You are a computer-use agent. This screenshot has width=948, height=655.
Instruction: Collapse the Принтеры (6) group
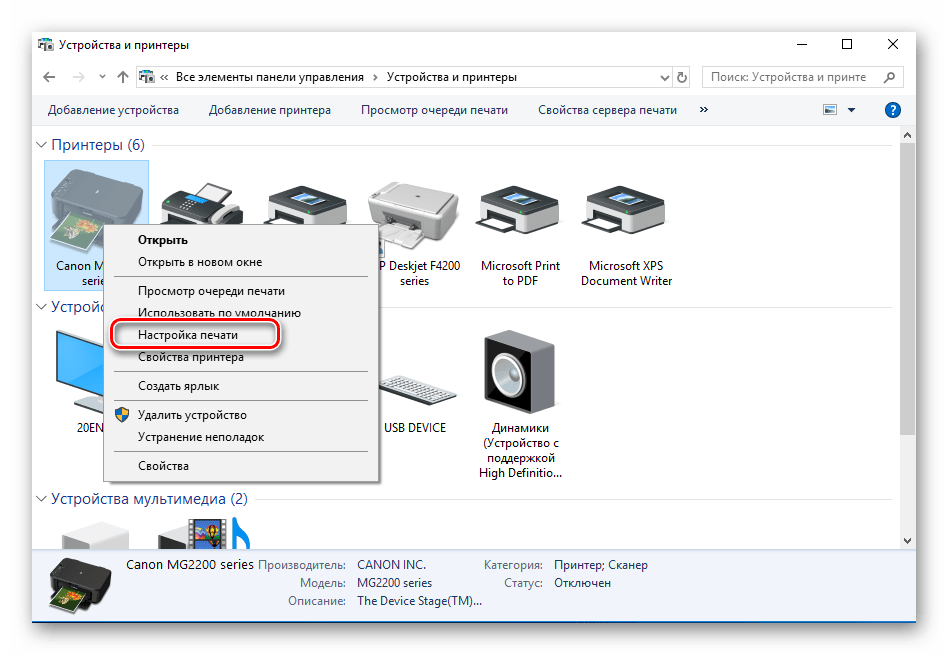click(x=43, y=146)
